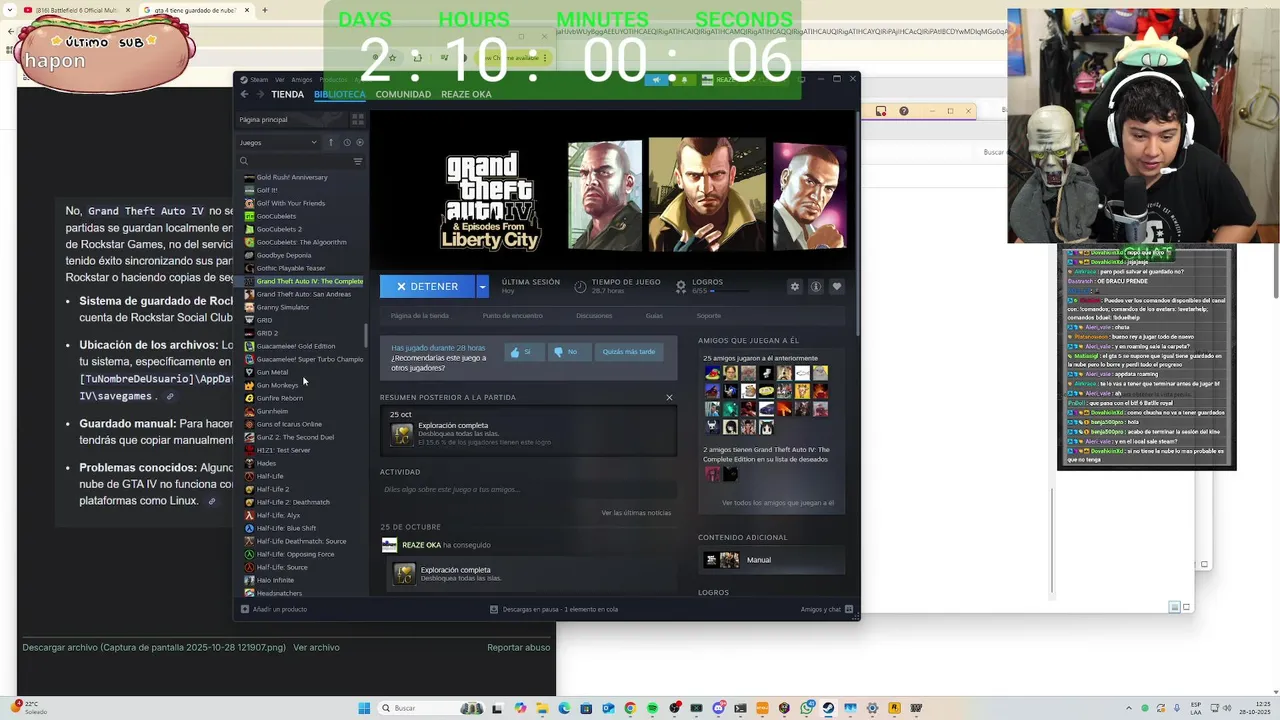The height and width of the screenshot is (720, 1280).
Task: Dismiss the Resumen posterior a la partida panel
Action: coord(669,397)
